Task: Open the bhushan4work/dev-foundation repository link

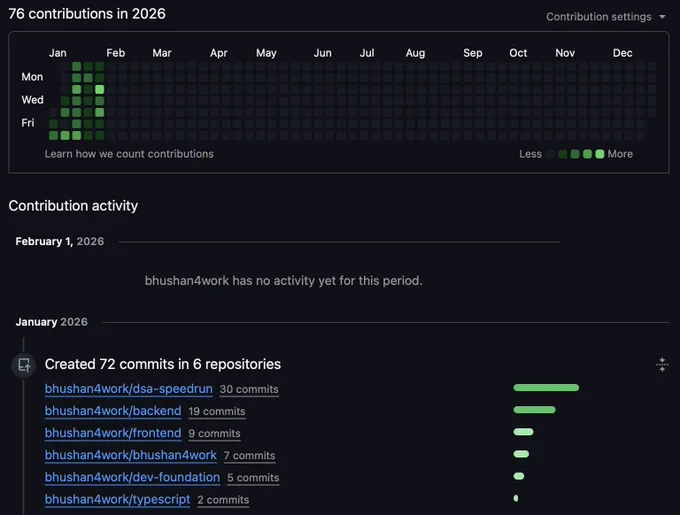Action: coord(132,477)
